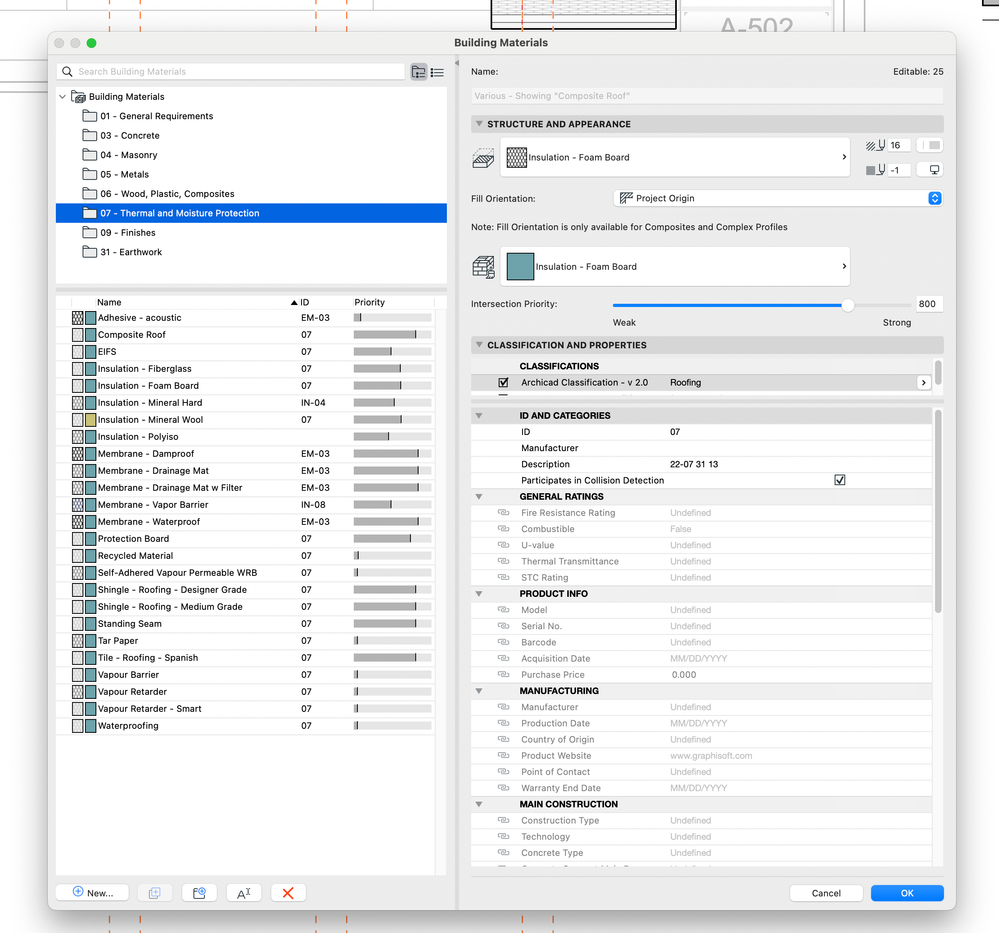This screenshot has width=999, height=933.
Task: Sort list by Priority column header
Action: pos(370,302)
